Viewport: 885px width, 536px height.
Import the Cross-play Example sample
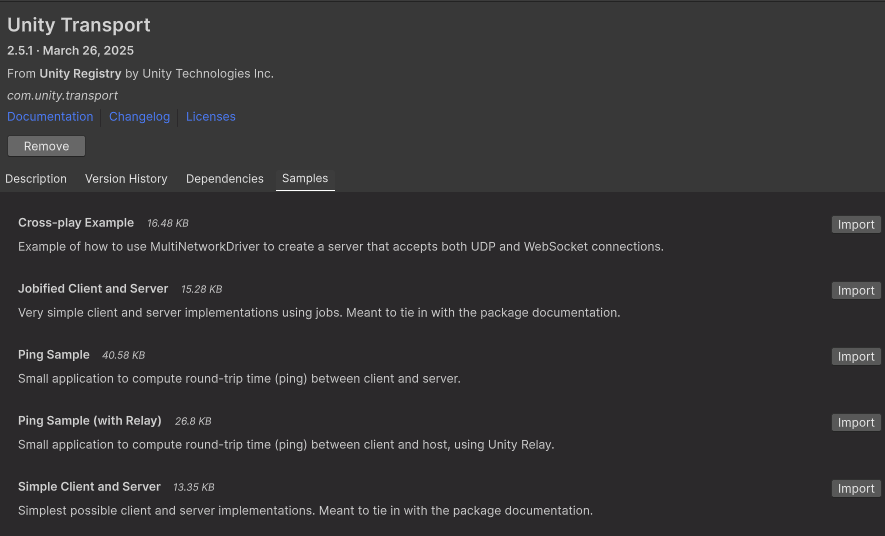point(856,225)
